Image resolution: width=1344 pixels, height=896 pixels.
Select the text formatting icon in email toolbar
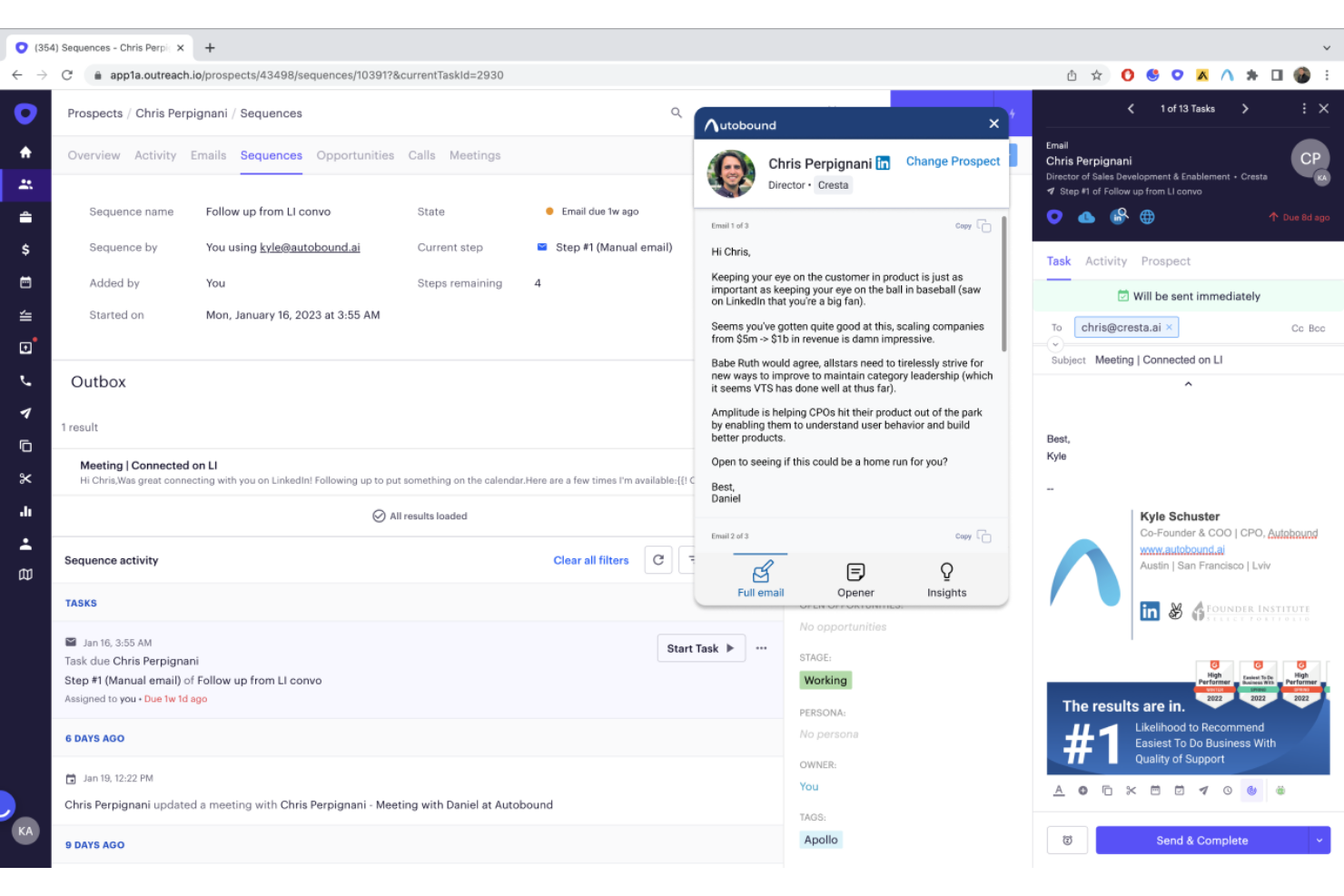point(1058,791)
